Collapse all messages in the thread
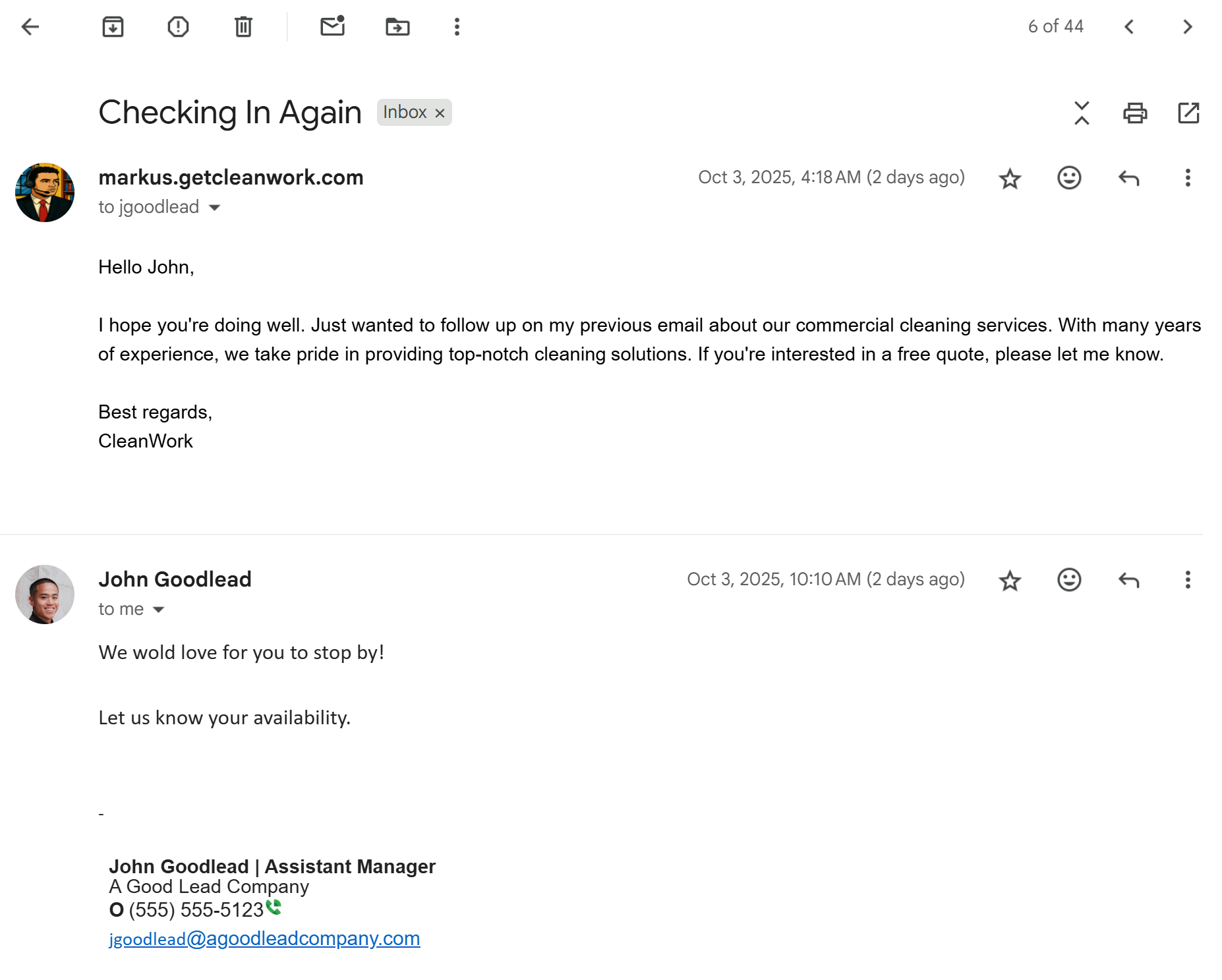Screen dimensions: 1222x980 [1081, 113]
